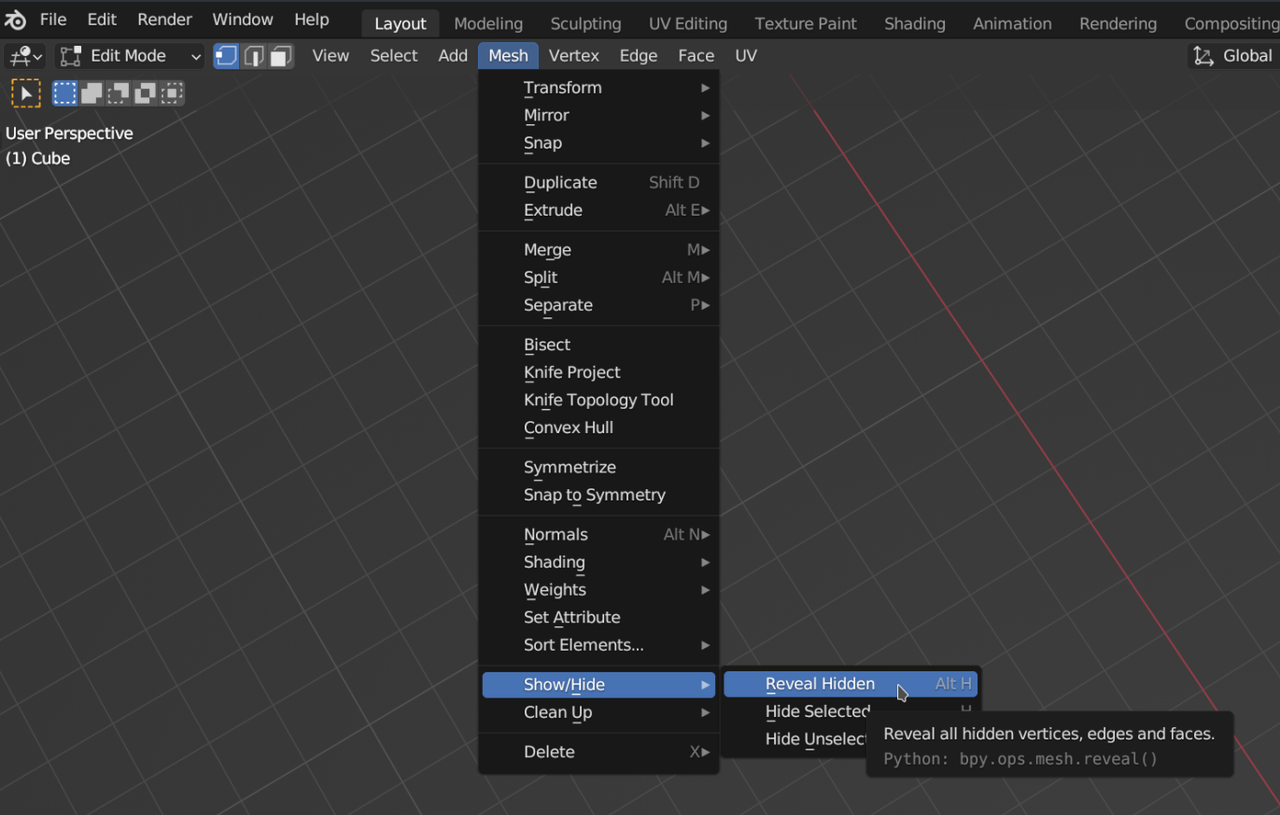This screenshot has width=1280, height=815.
Task: Choose the intersect selection mode icon
Action: (173, 94)
